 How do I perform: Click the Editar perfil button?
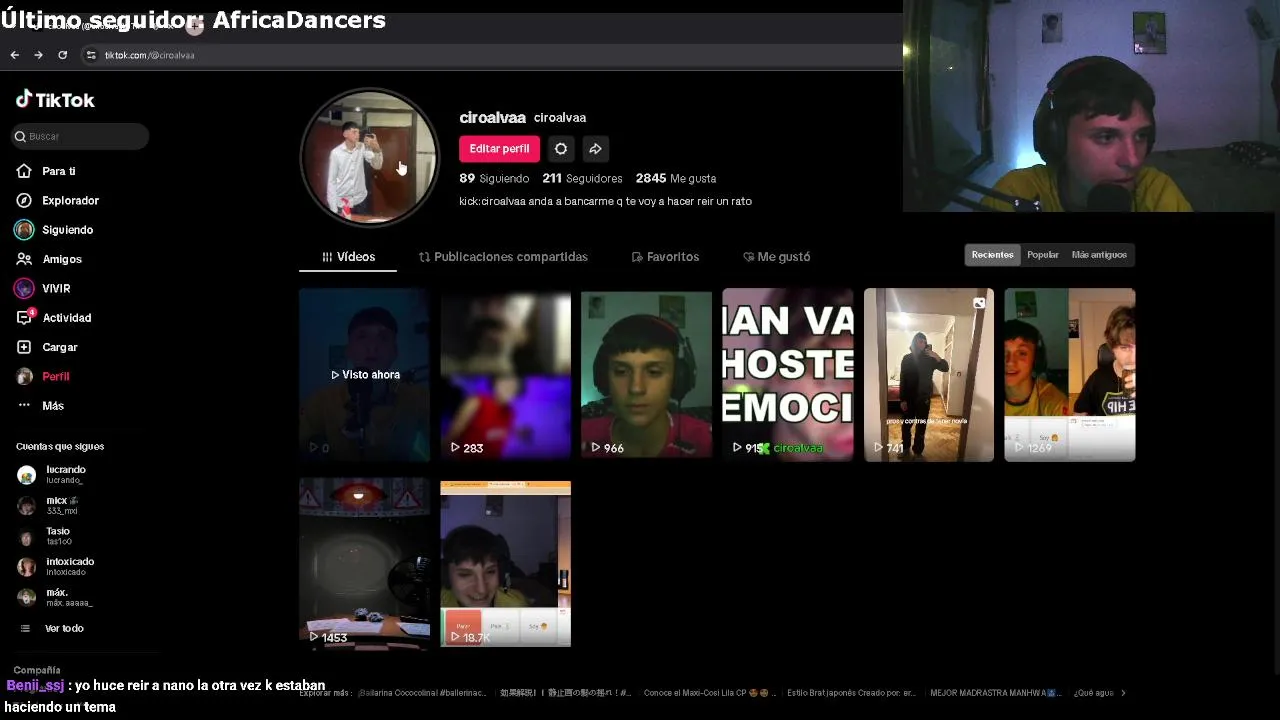pos(499,149)
